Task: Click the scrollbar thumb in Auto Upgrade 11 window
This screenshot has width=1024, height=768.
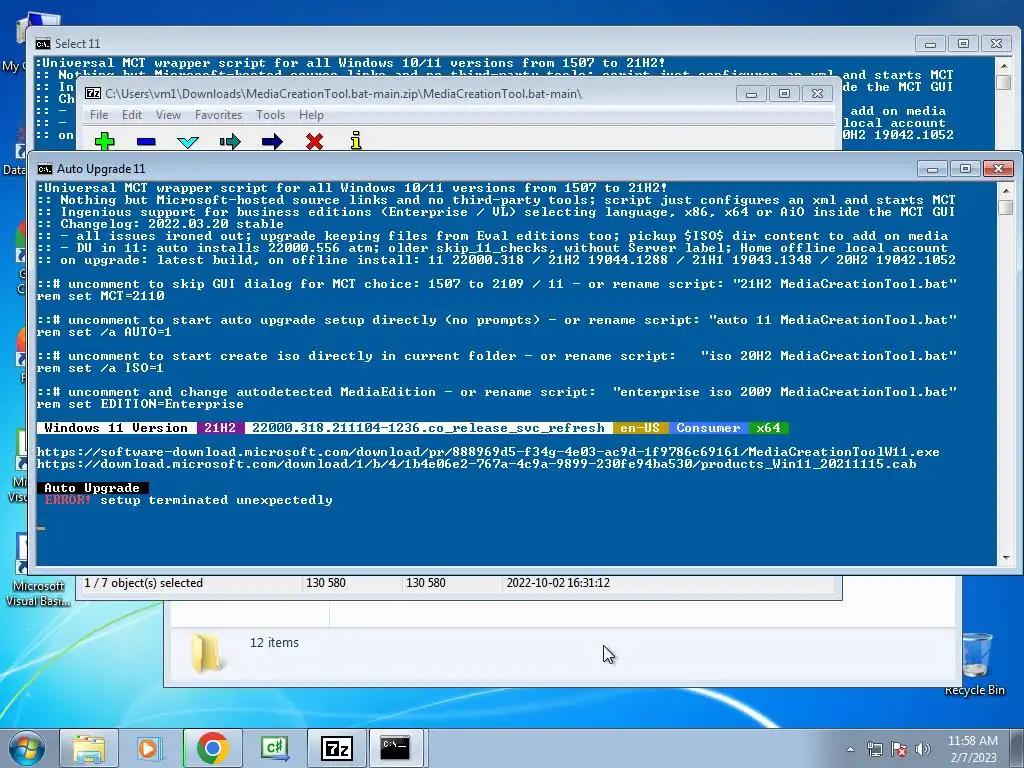Action: [x=1006, y=207]
